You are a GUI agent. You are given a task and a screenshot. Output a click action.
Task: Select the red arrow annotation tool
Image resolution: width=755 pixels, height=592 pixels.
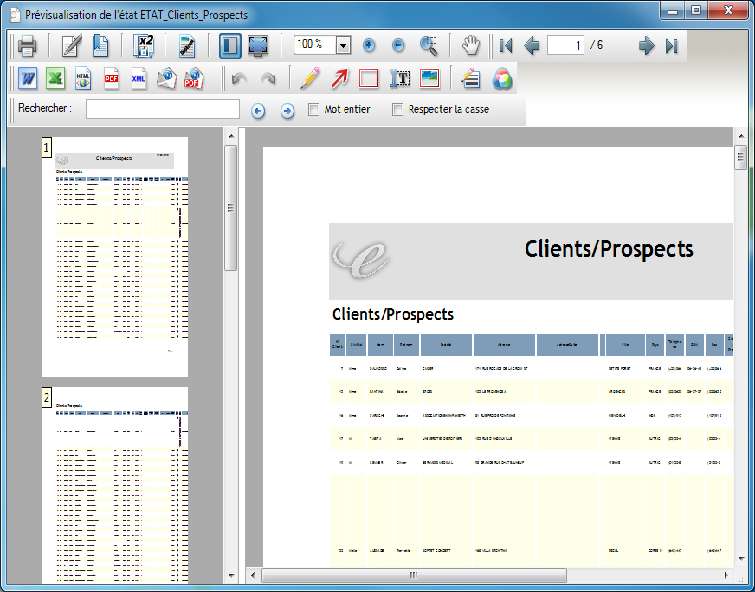(x=340, y=79)
